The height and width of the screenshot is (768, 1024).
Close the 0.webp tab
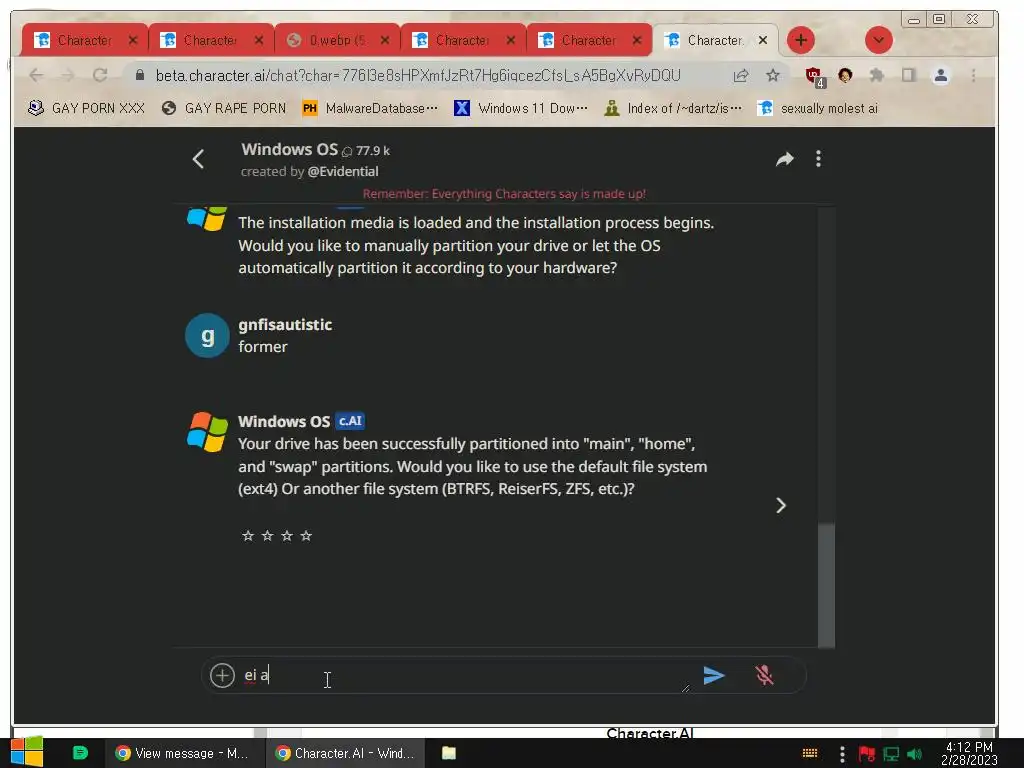[x=385, y=40]
